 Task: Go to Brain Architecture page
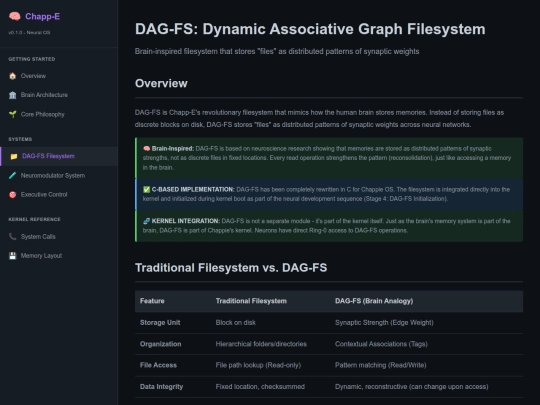59,95
